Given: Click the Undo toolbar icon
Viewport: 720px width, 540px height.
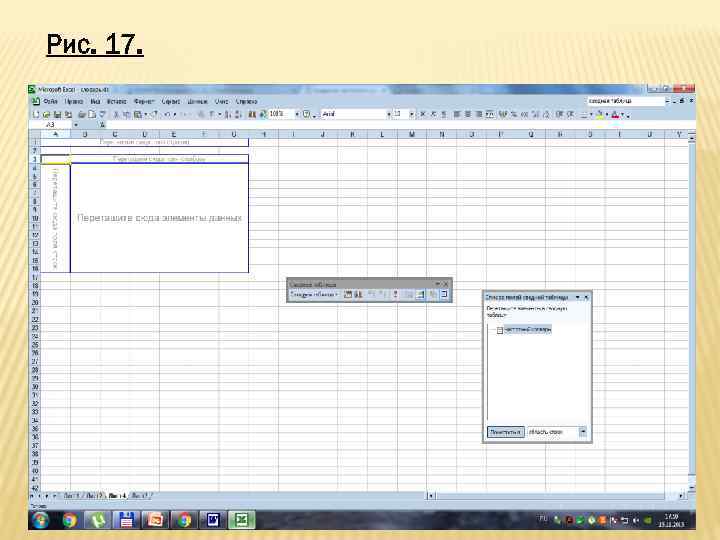Looking at the screenshot, I should click(x=168, y=114).
